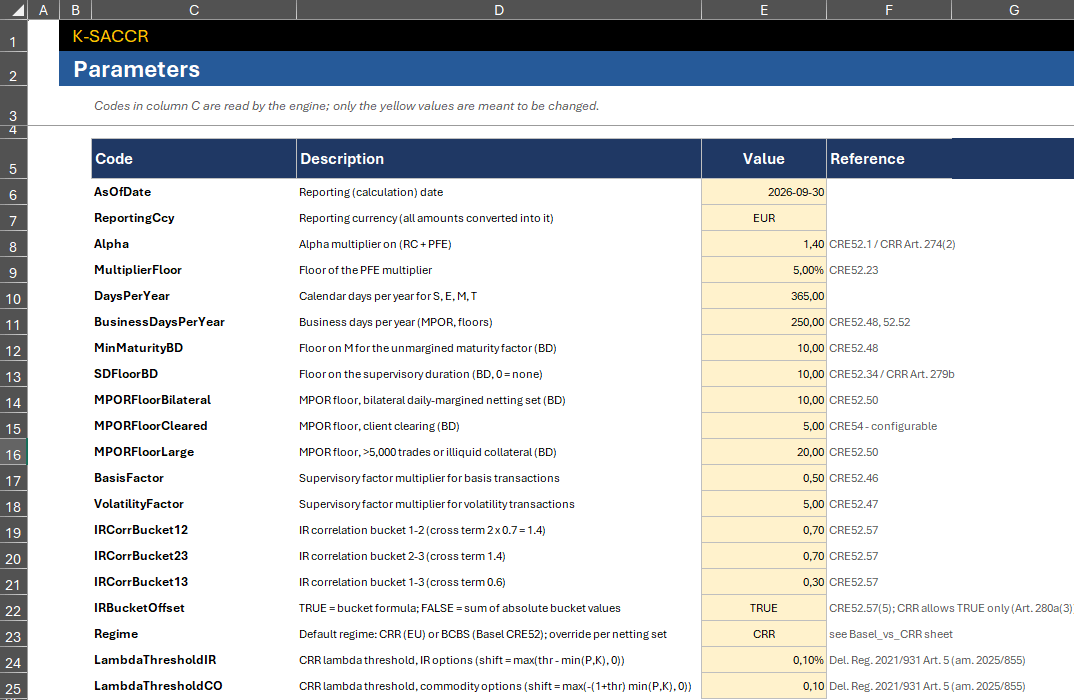Click the K-SACCR title cell
Viewport: 1074px width, 700px height.
point(110,36)
